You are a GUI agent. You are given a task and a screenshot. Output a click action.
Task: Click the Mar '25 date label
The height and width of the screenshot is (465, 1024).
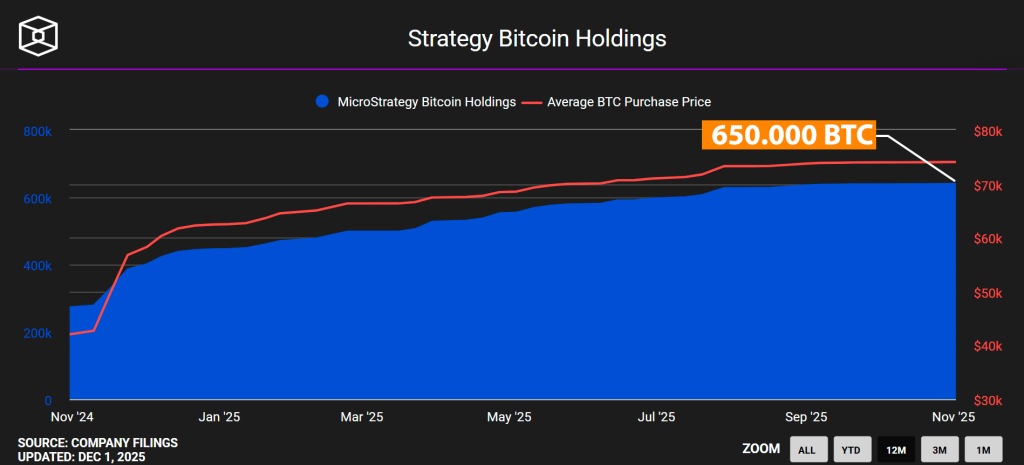pos(361,416)
